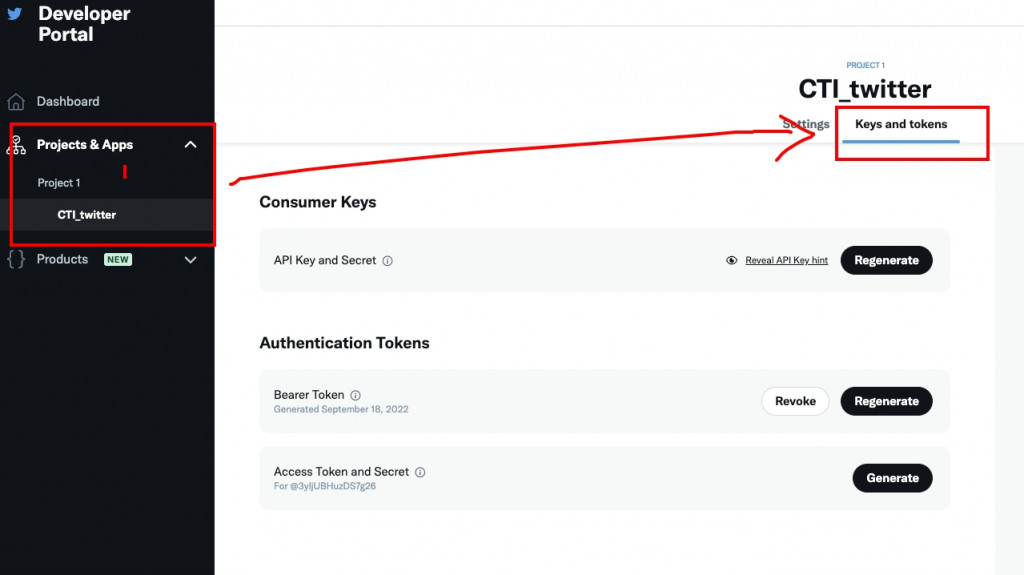Switch to Keys and tokens tab
1024x575 pixels.
click(901, 125)
